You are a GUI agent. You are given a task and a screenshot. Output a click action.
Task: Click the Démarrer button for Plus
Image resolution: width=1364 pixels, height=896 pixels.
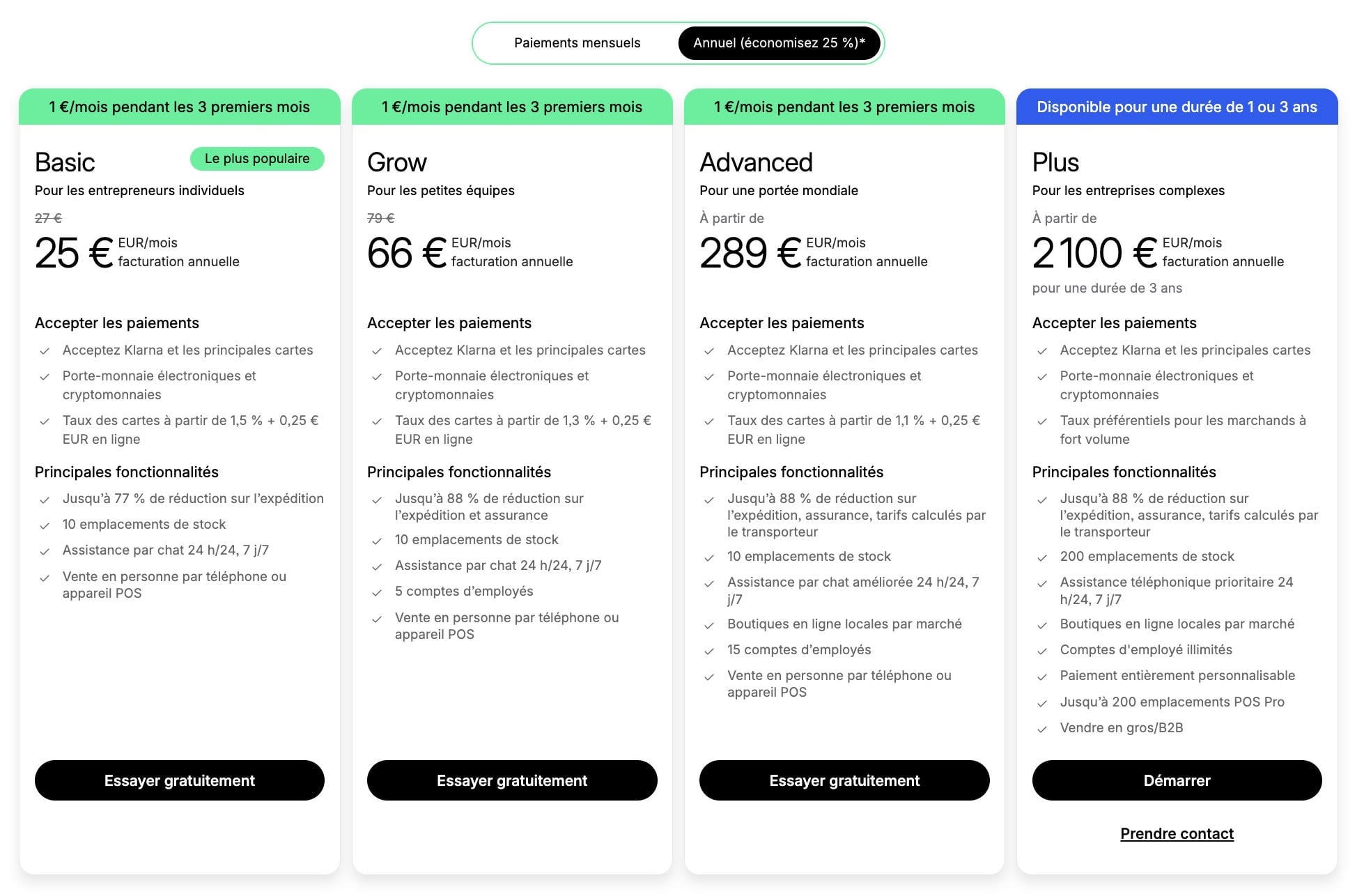(1177, 780)
